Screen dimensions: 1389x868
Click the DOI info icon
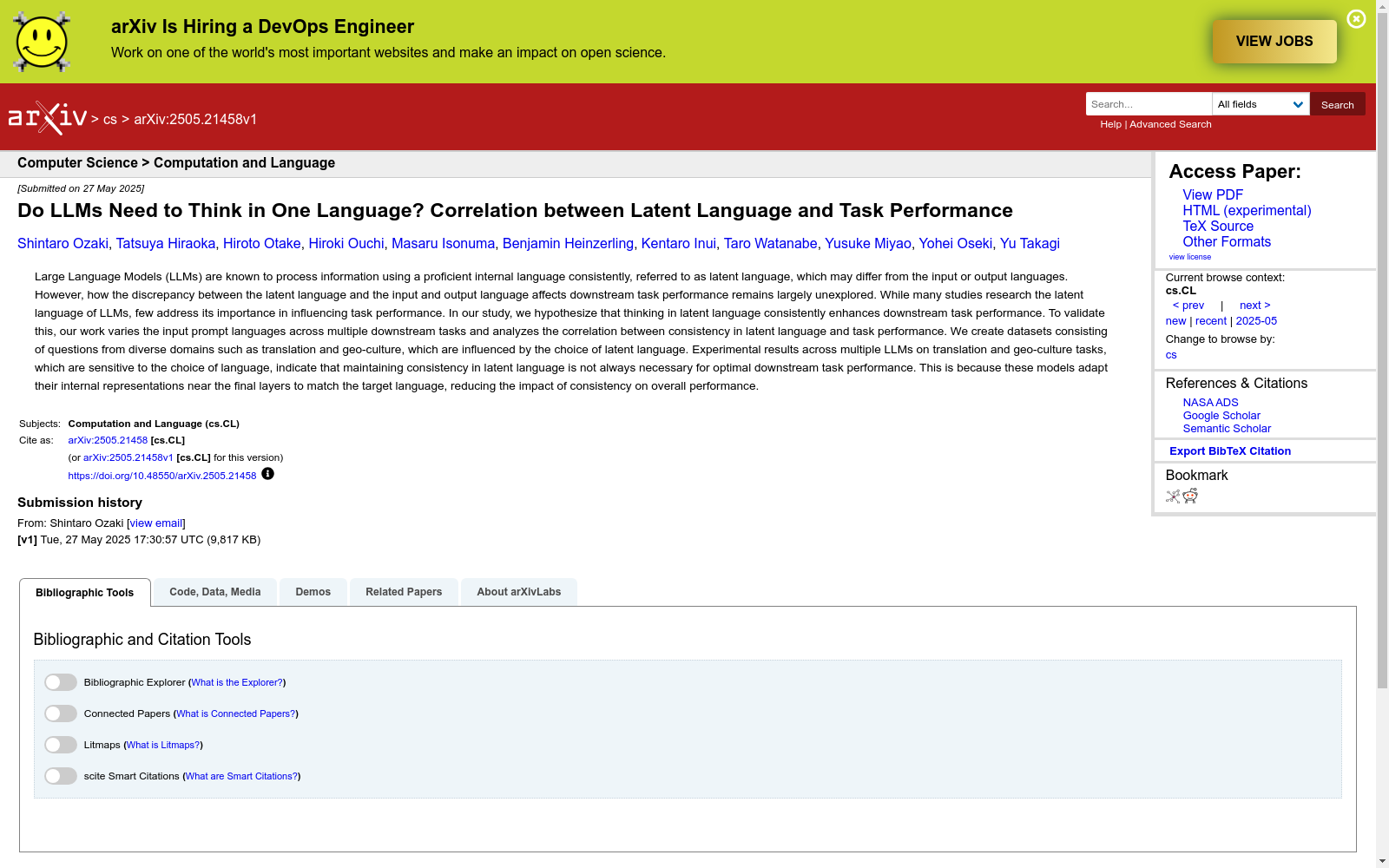(x=267, y=474)
